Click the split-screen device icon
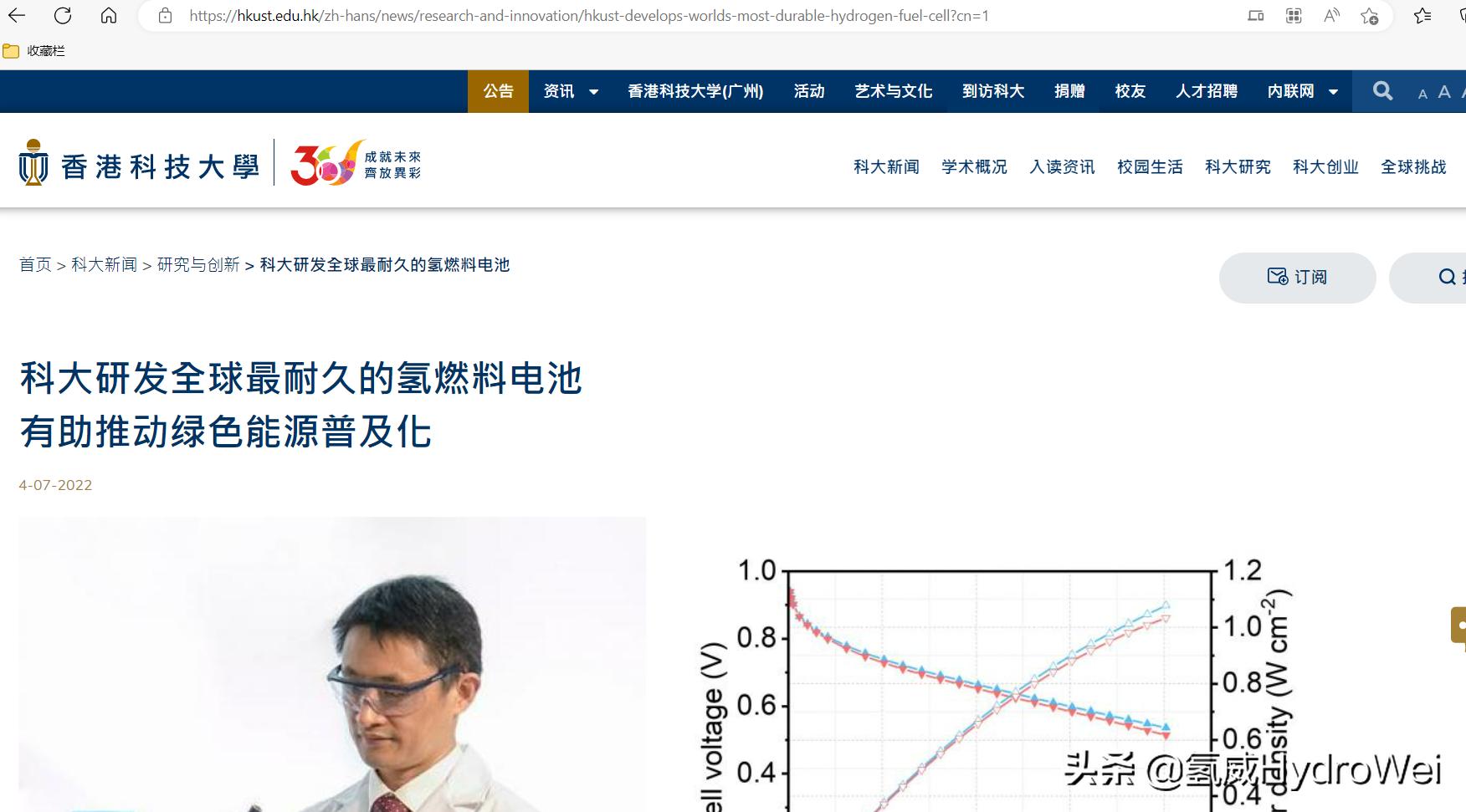 click(1256, 15)
